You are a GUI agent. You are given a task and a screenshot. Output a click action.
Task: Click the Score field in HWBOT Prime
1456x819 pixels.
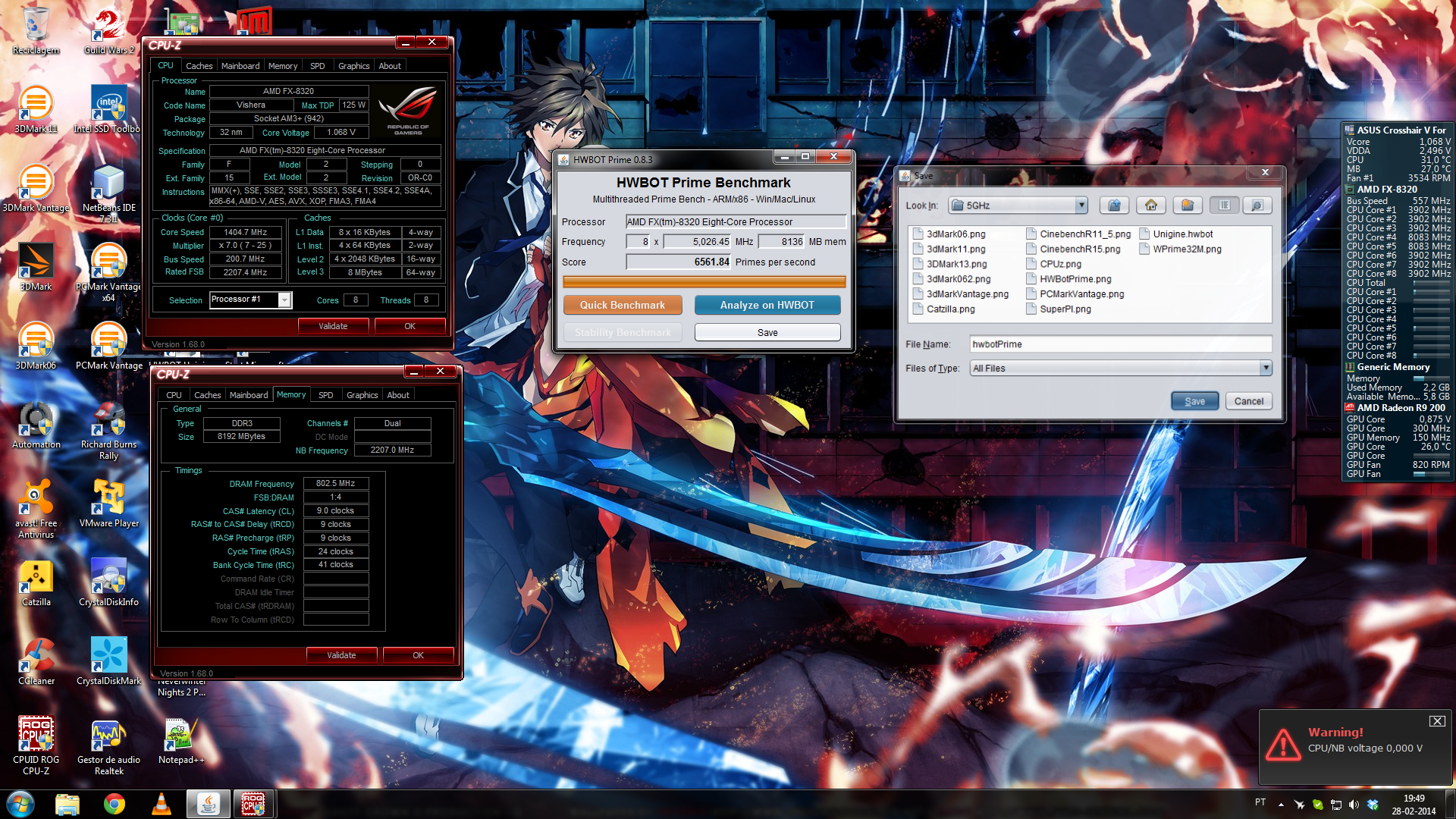tap(679, 262)
